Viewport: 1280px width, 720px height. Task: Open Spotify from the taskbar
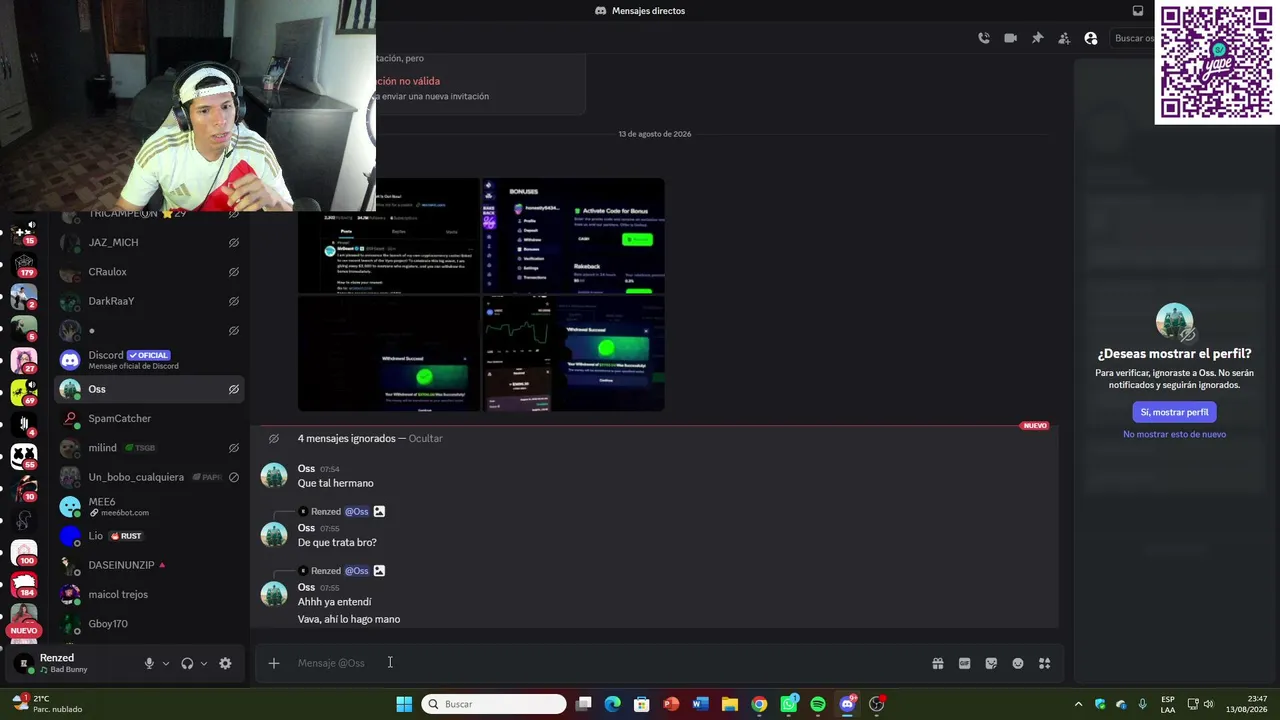(x=818, y=704)
